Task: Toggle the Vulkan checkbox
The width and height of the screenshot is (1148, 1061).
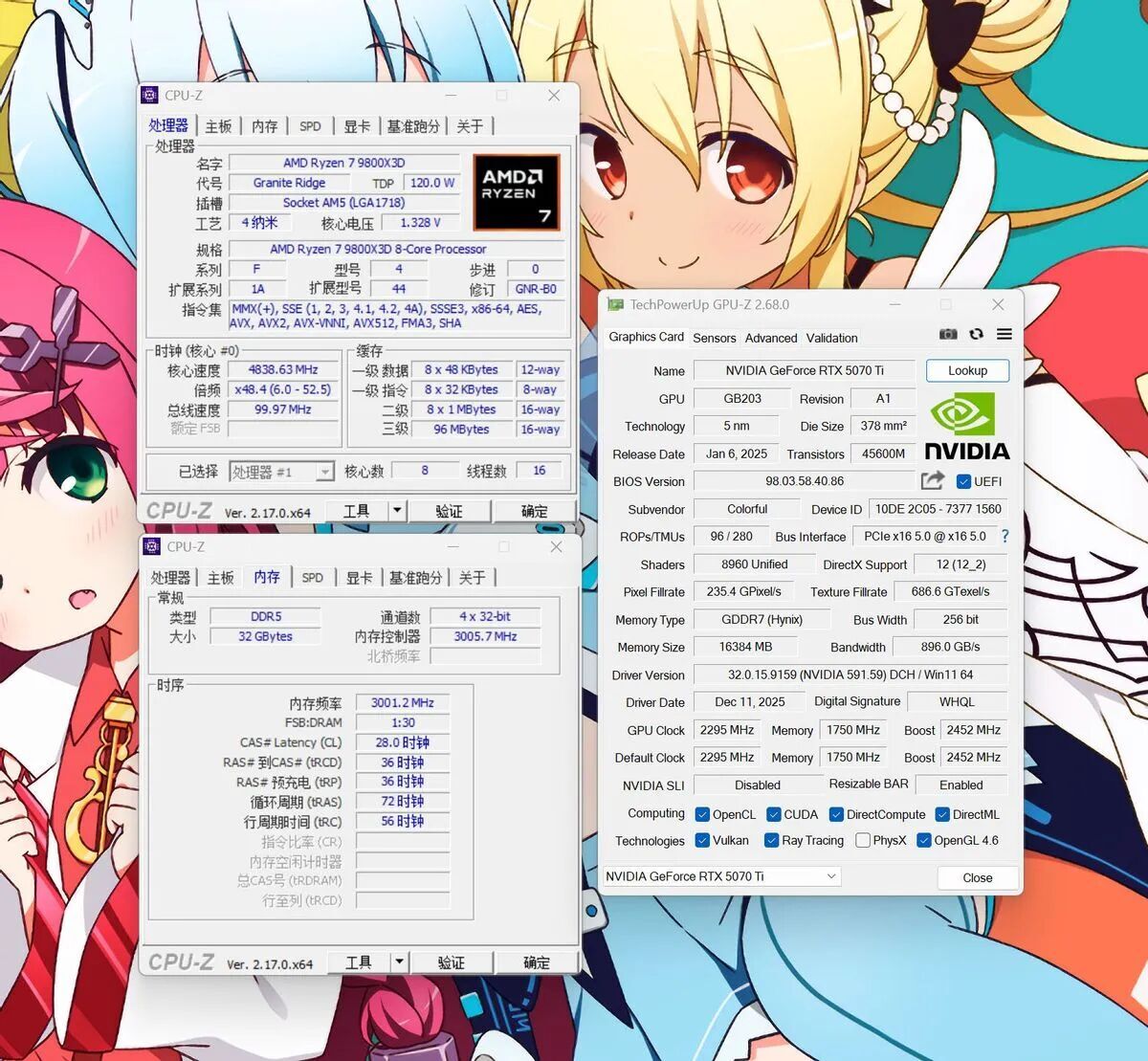Action: click(x=702, y=840)
